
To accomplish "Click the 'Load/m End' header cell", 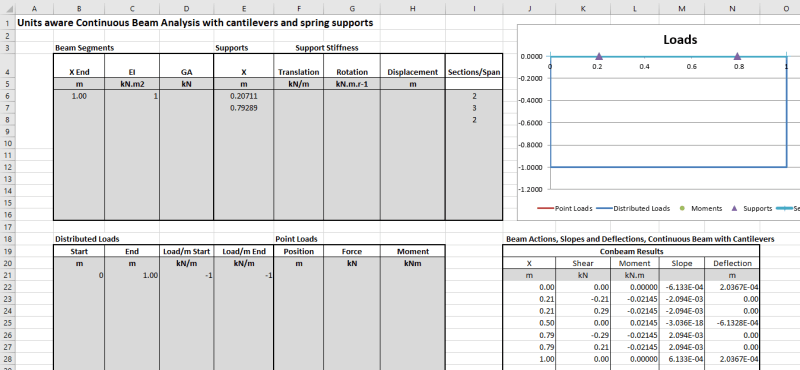I will click(x=244, y=252).
